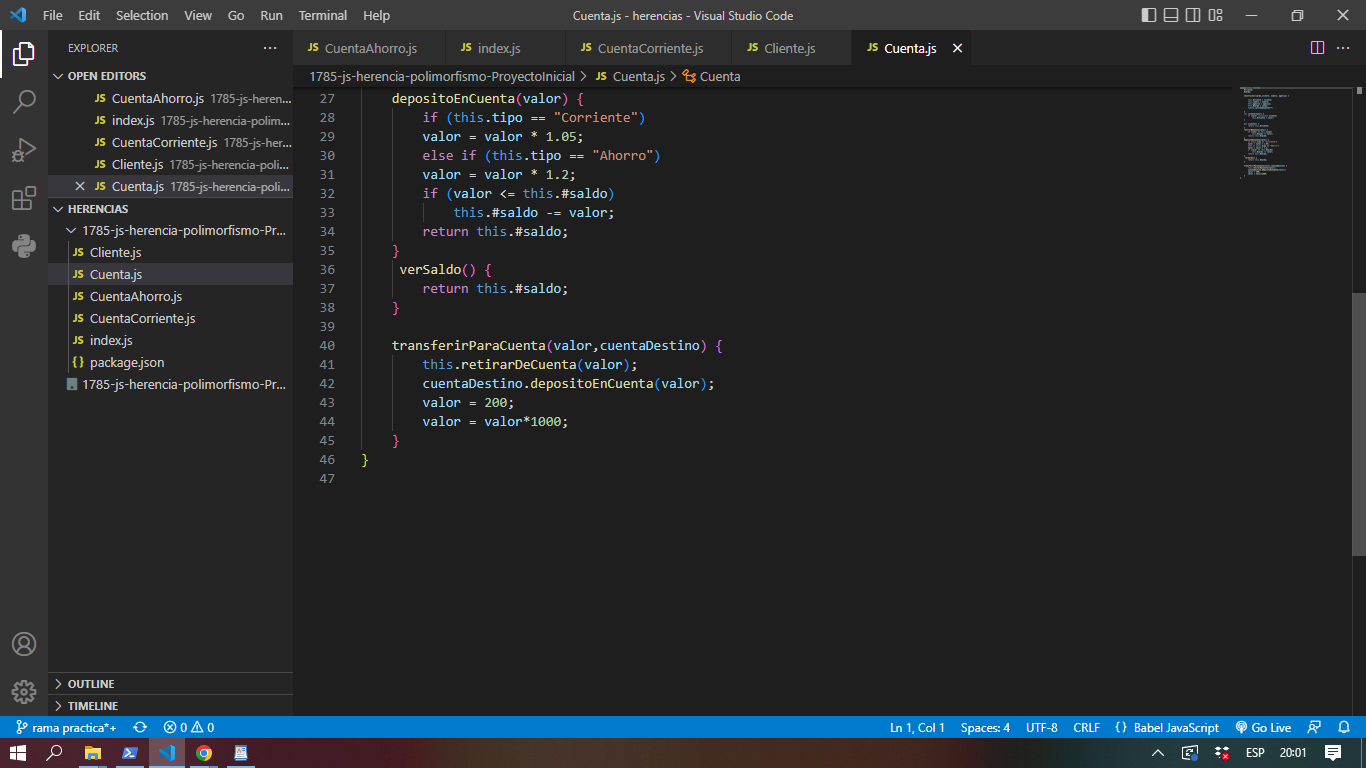
Task: Close the Cuenta.js editor tab
Action: pos(957,48)
